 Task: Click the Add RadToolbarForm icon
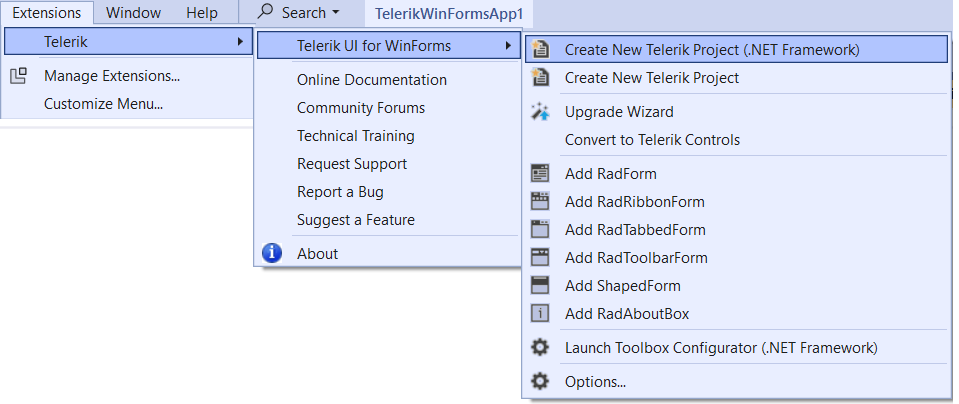540,258
